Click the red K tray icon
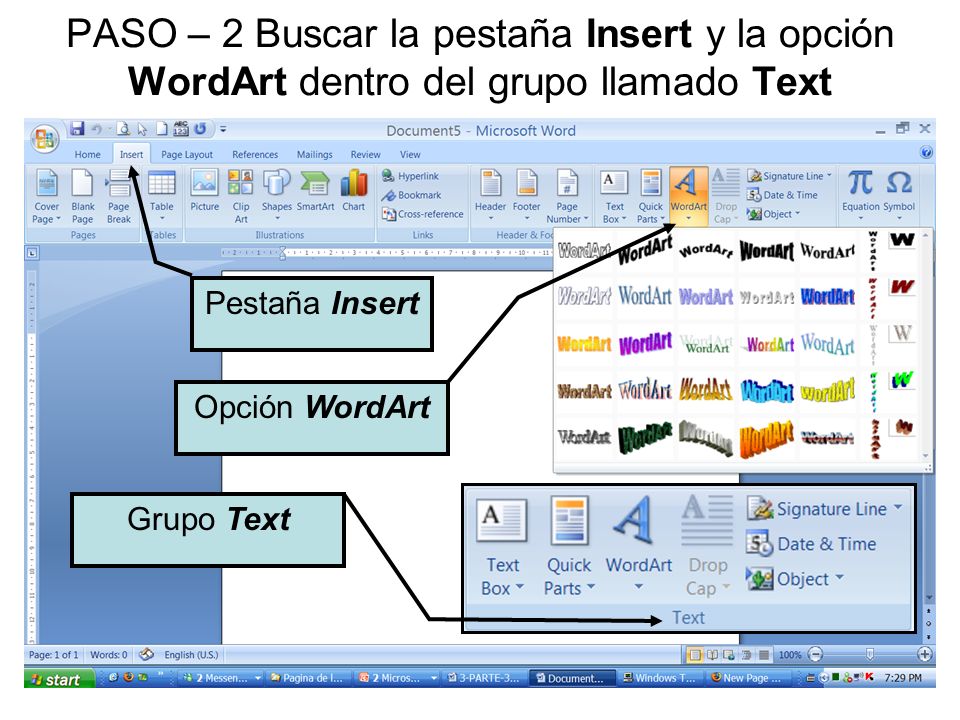 point(870,677)
